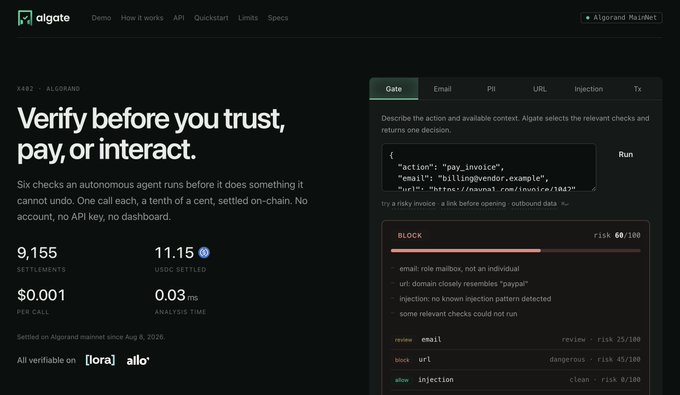Click the BLOCK decision label
The height and width of the screenshot is (395, 680).
click(409, 235)
